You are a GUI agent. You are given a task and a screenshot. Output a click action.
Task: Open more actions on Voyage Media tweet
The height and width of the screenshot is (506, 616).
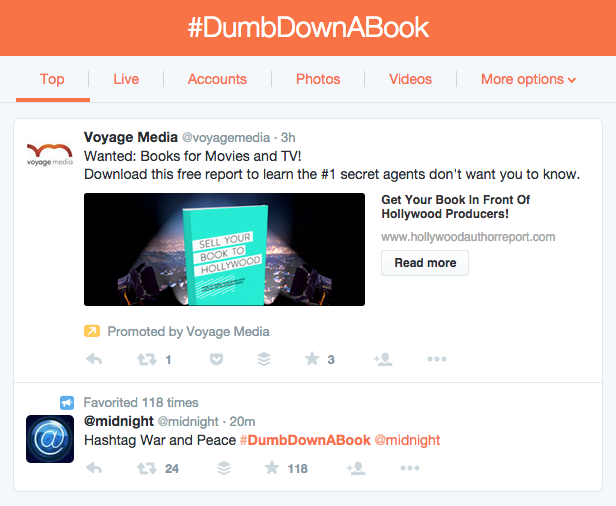(x=437, y=359)
